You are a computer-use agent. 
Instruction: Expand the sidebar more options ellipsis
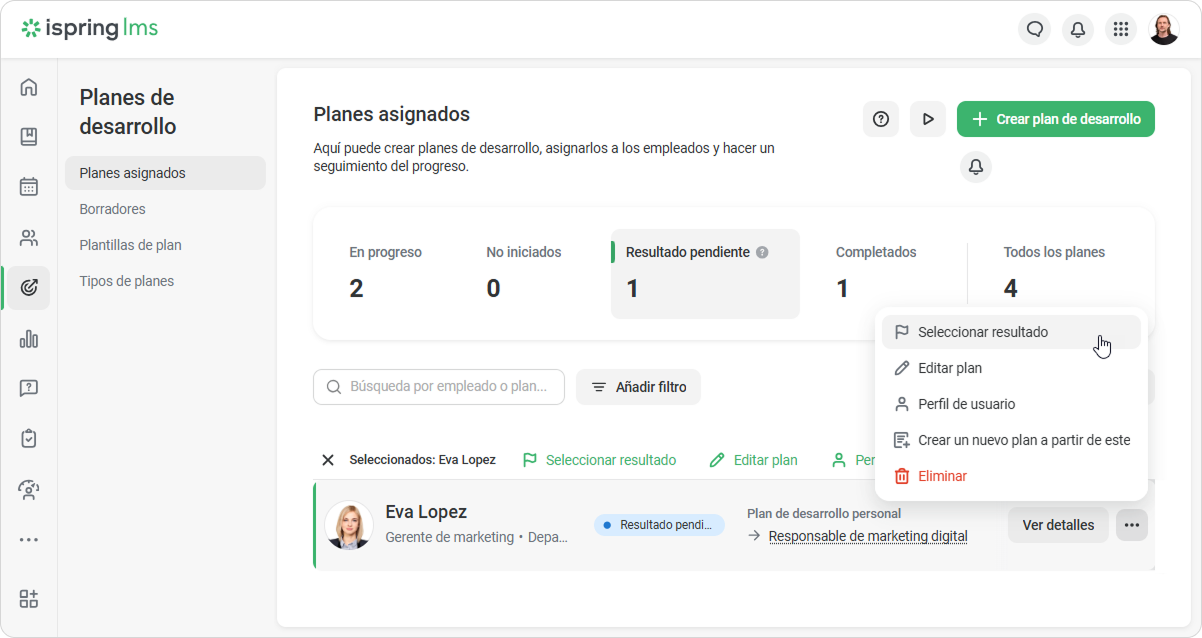click(x=29, y=540)
